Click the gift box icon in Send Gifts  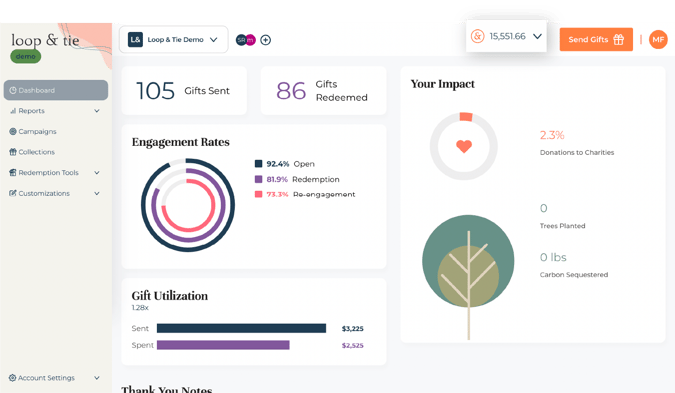[619, 40]
